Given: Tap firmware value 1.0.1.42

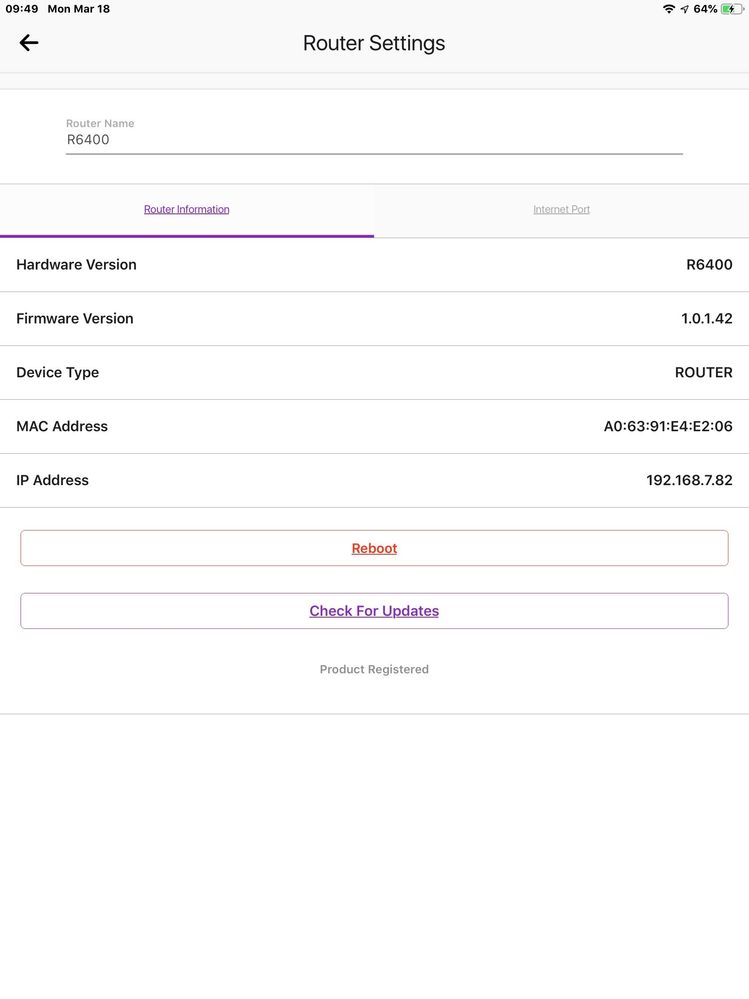Looking at the screenshot, I should [706, 319].
